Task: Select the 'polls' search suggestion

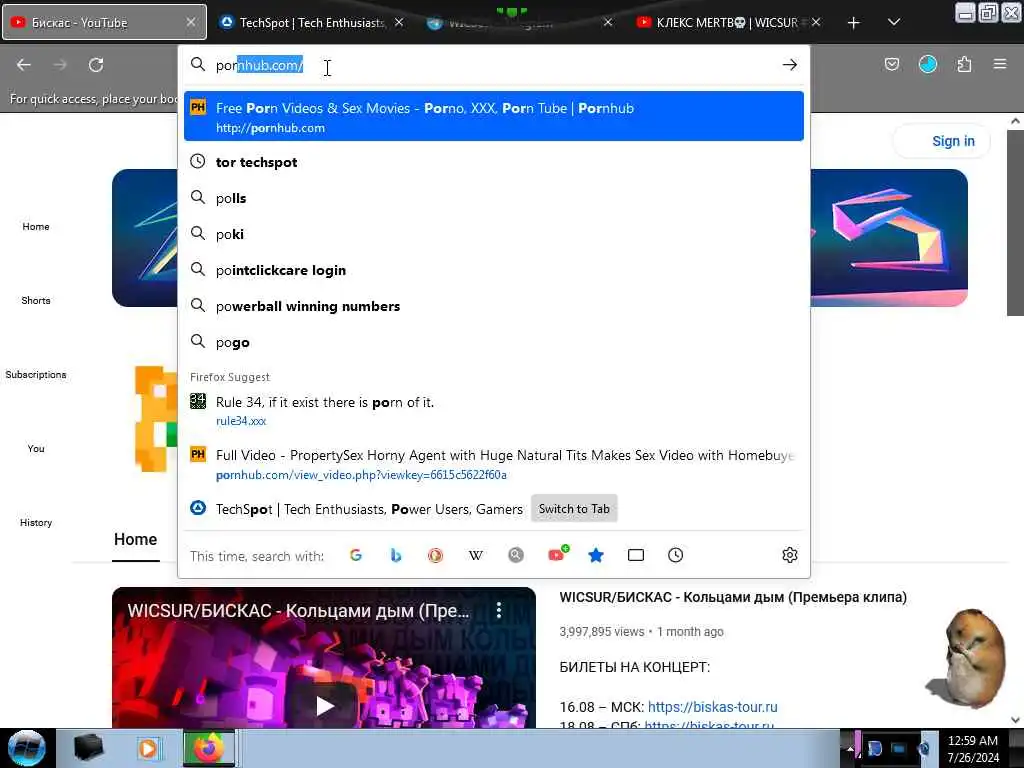Action: pyautogui.click(x=494, y=198)
